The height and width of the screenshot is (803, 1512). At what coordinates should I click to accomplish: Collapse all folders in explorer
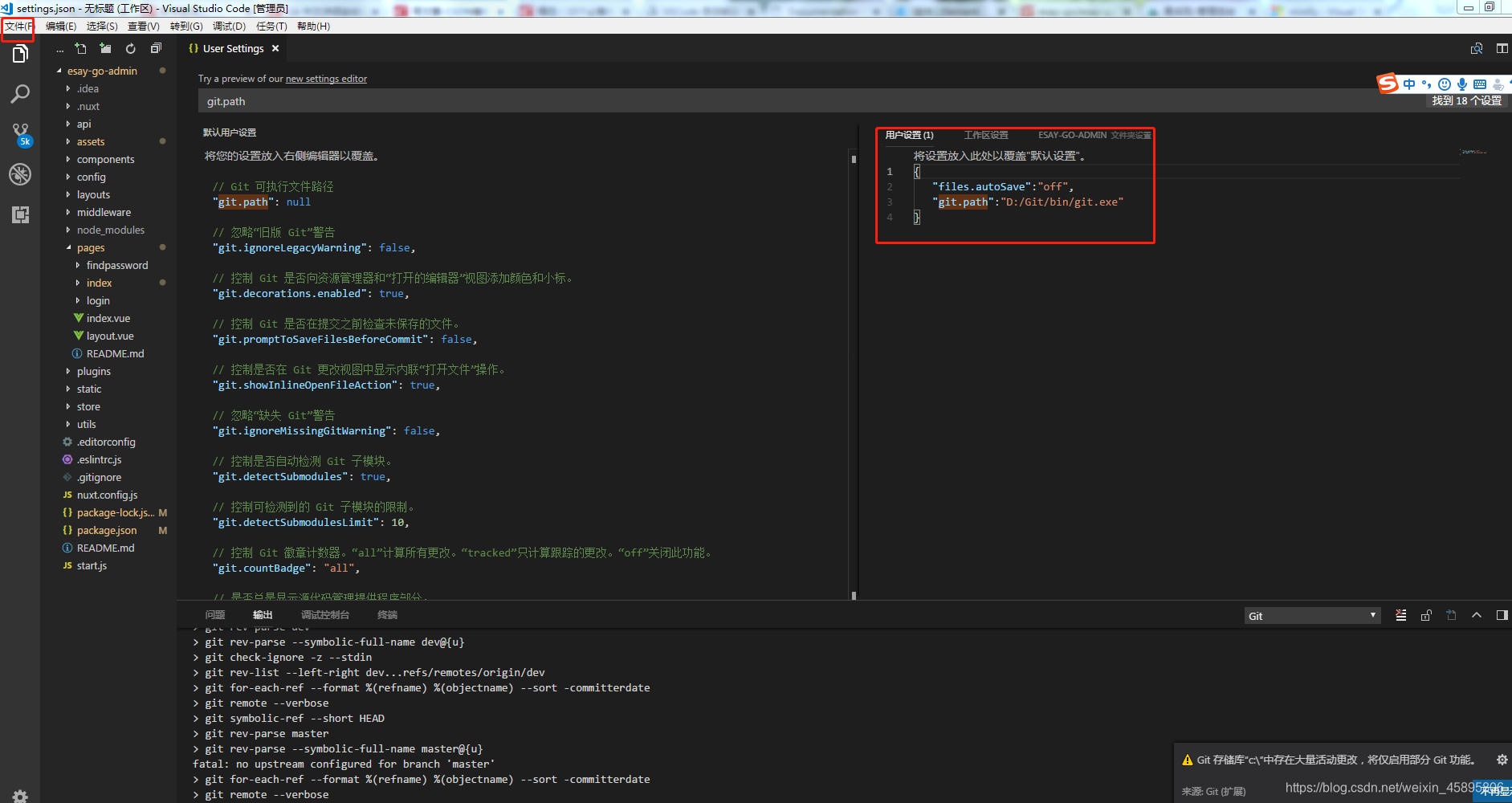tap(156, 49)
